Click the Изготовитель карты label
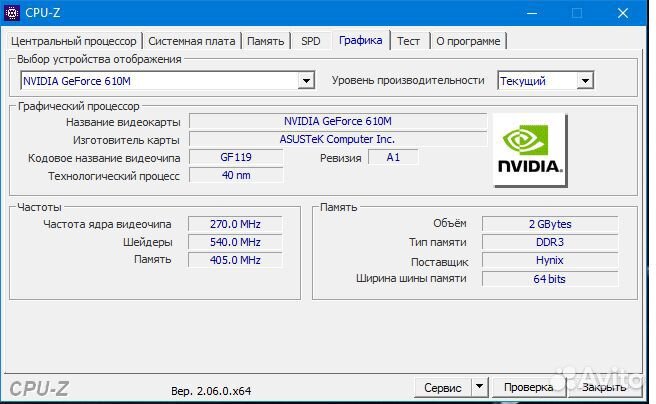656x404 pixels. point(126,140)
